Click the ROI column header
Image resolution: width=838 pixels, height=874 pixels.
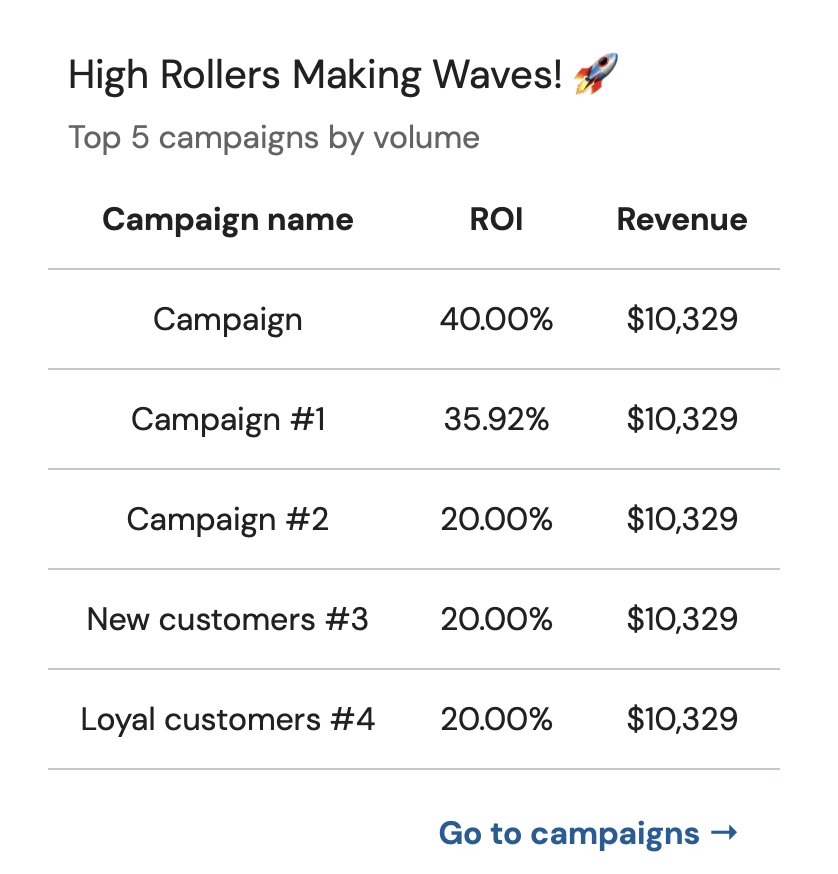coord(496,219)
